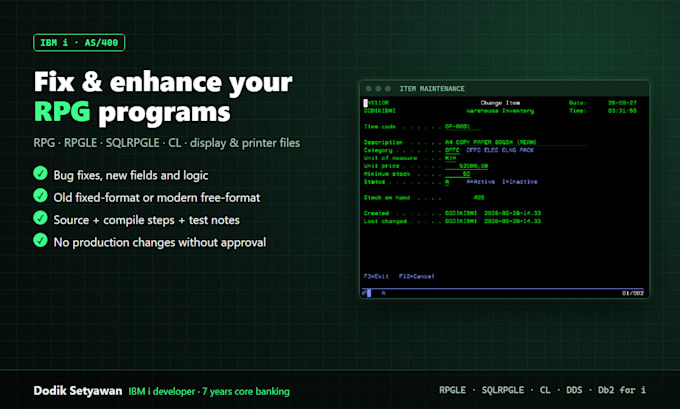Click the Bug fixes, new fields and logic text
The image size is (680, 409).
tap(131, 175)
